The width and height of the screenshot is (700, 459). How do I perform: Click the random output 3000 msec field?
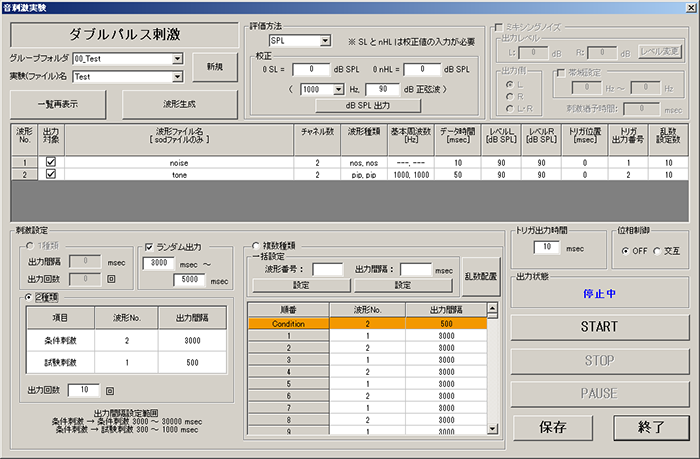point(159,263)
